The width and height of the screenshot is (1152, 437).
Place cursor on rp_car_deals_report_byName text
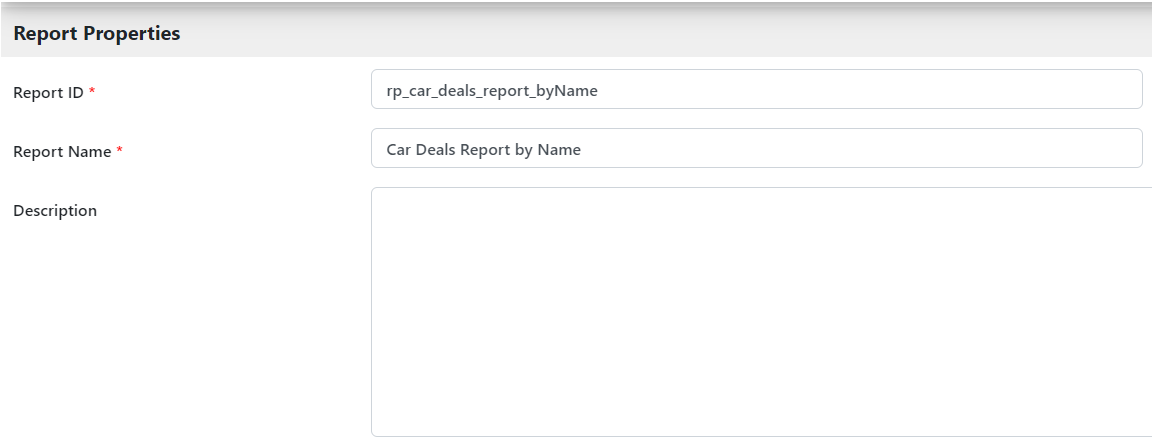coord(491,91)
